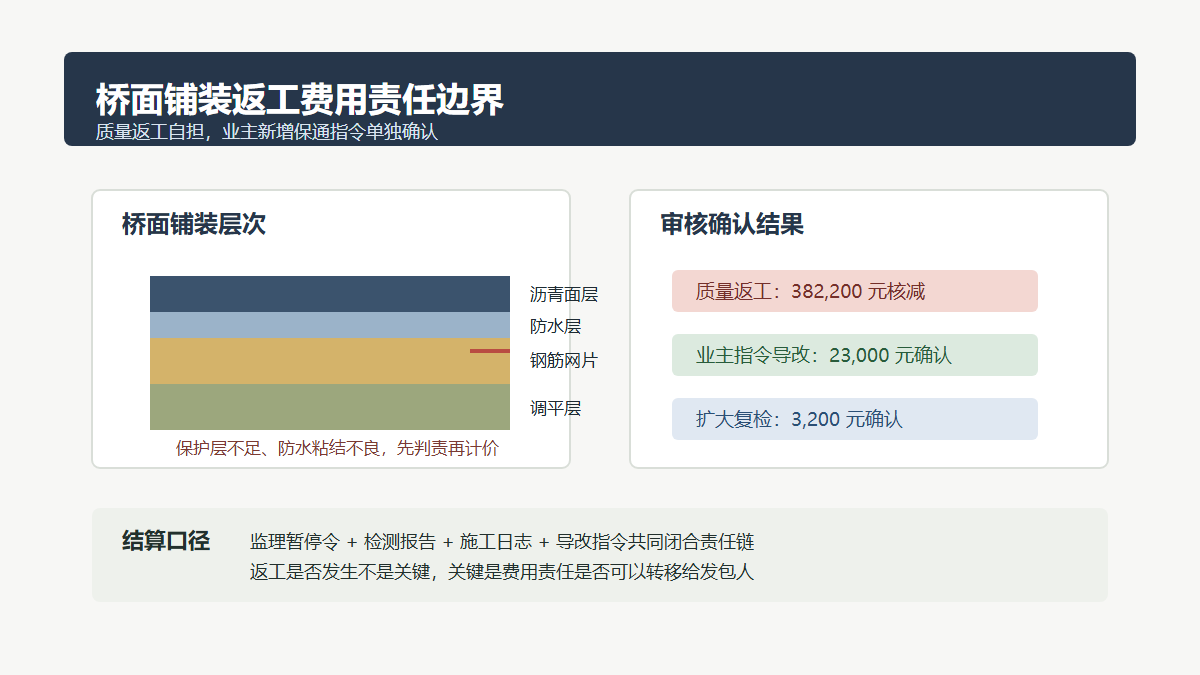1200x675 pixels.
Task: Click caption 保护层不足、防水粘结不良，先判责再计价
Action: [x=337, y=448]
